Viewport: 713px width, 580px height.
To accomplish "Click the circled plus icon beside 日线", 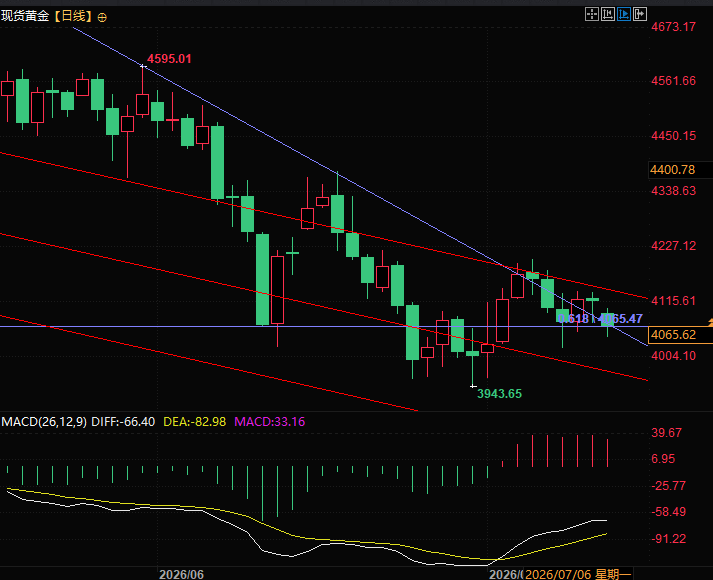I will tap(102, 18).
